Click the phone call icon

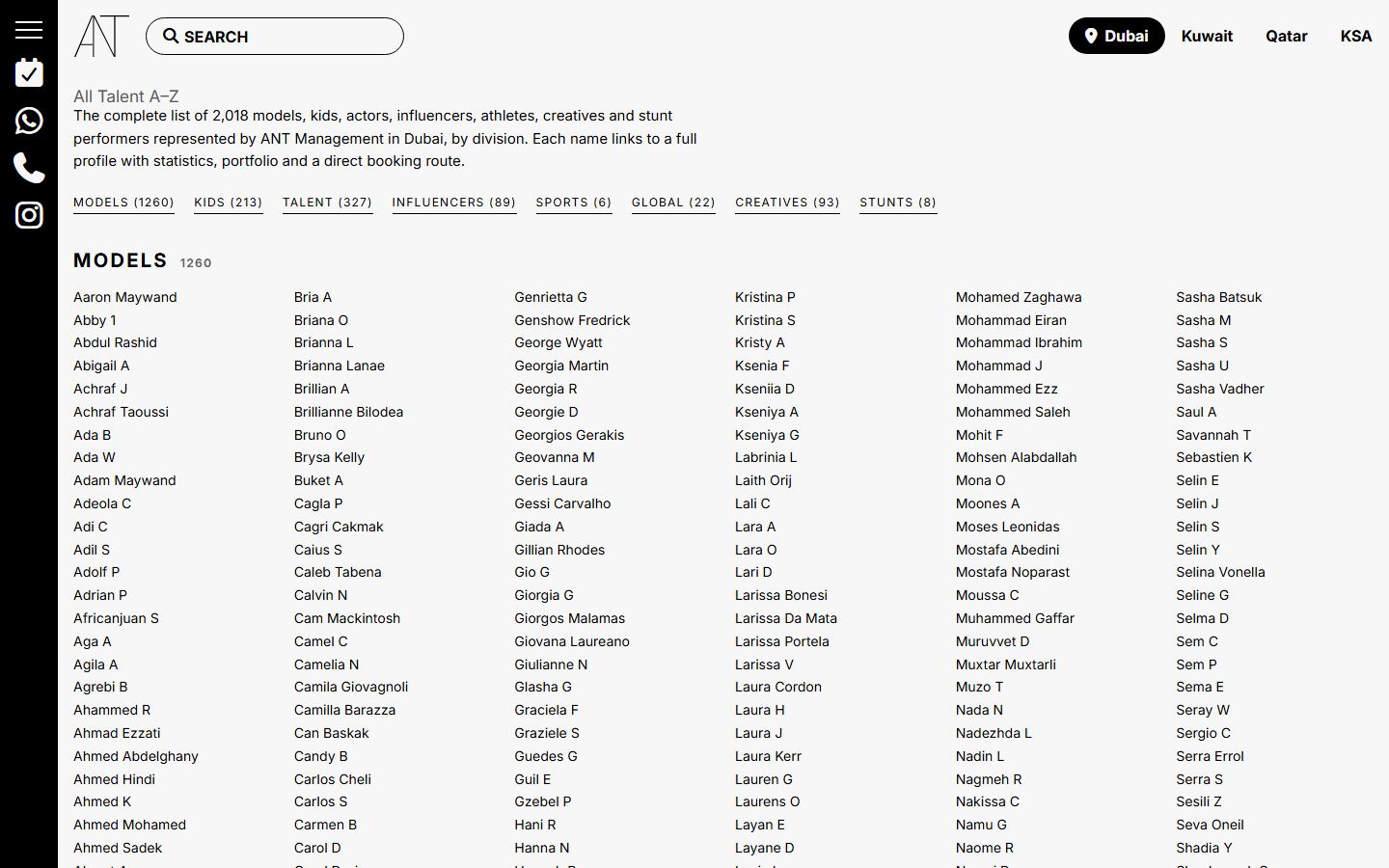tap(29, 168)
